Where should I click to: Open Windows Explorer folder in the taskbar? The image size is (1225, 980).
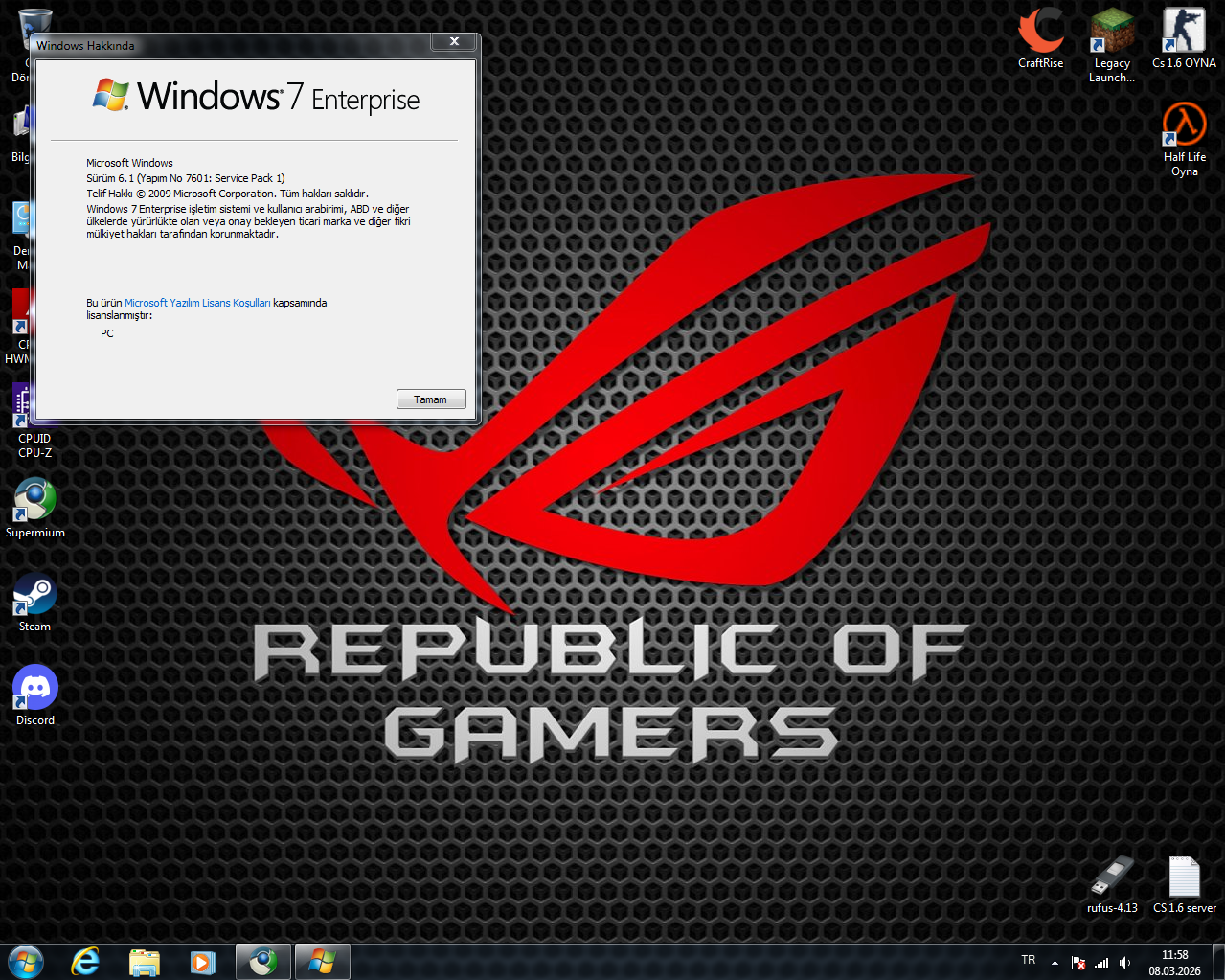(145, 962)
